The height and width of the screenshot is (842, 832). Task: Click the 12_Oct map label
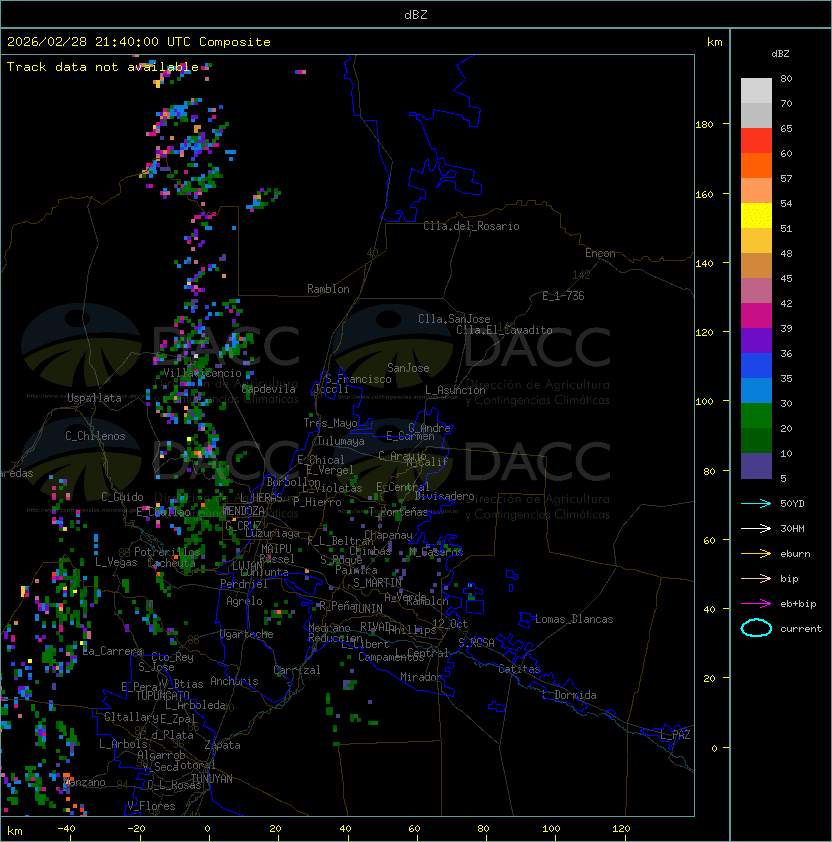(x=450, y=624)
